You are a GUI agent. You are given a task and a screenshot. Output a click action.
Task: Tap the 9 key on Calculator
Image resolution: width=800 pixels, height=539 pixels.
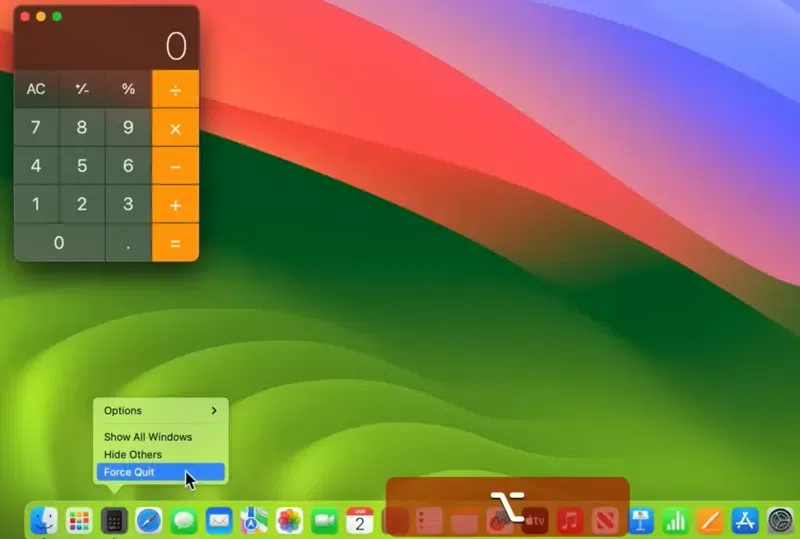coord(128,128)
